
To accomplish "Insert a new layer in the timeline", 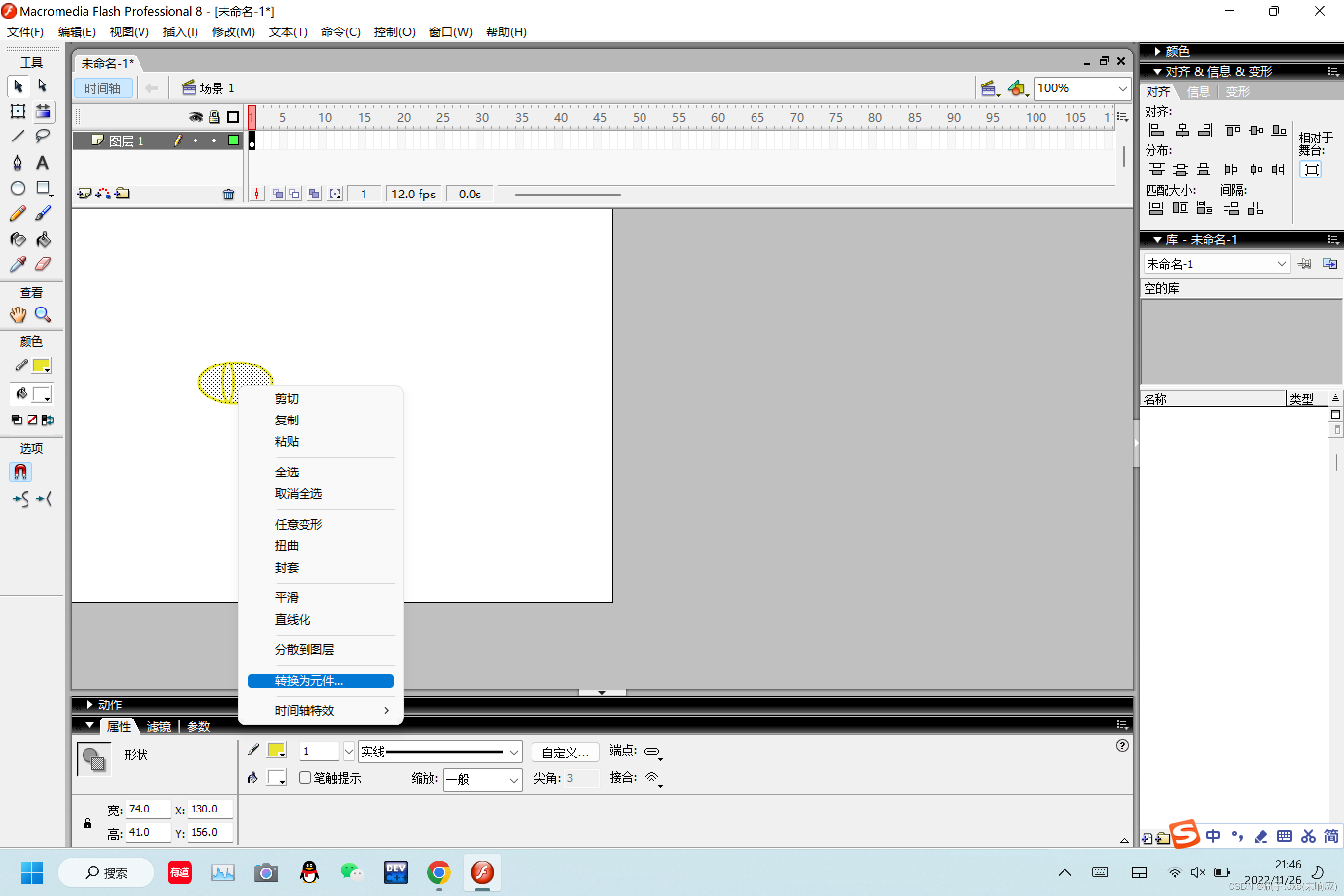I will click(84, 193).
